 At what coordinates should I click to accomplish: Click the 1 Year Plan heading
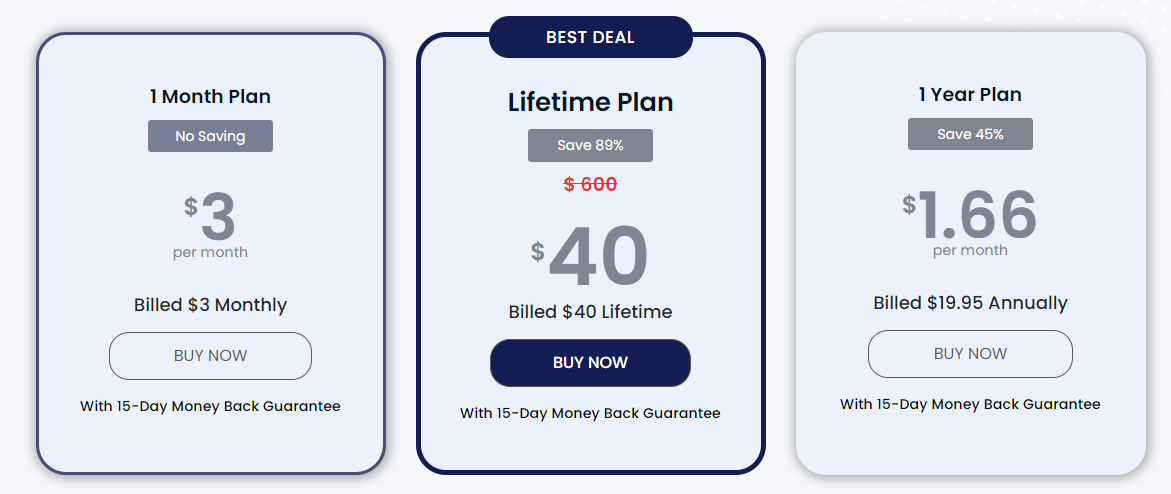tap(970, 94)
